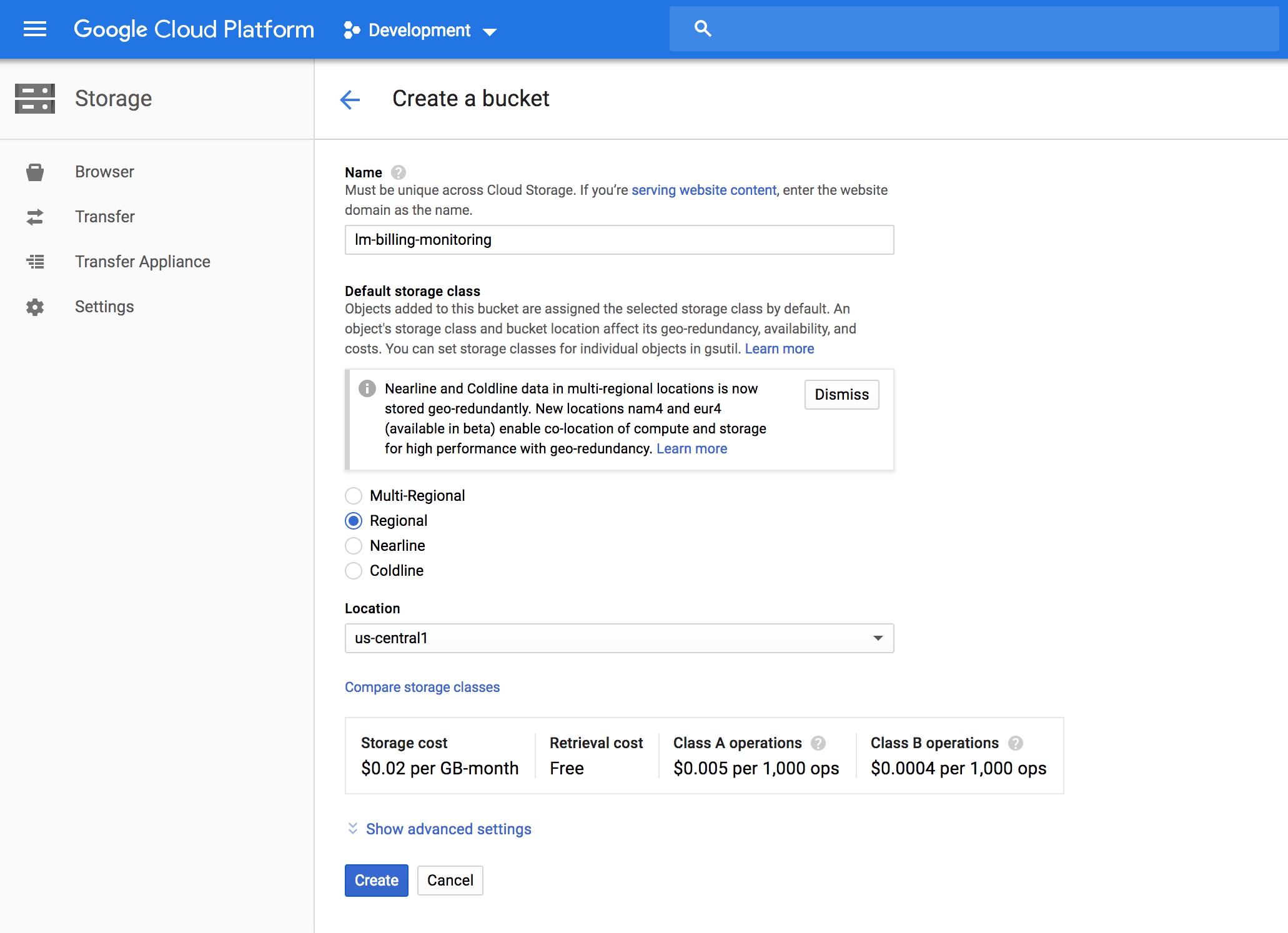Screen dimensions: 1288x933
Task: Select the Nearline radio button
Action: 354,546
